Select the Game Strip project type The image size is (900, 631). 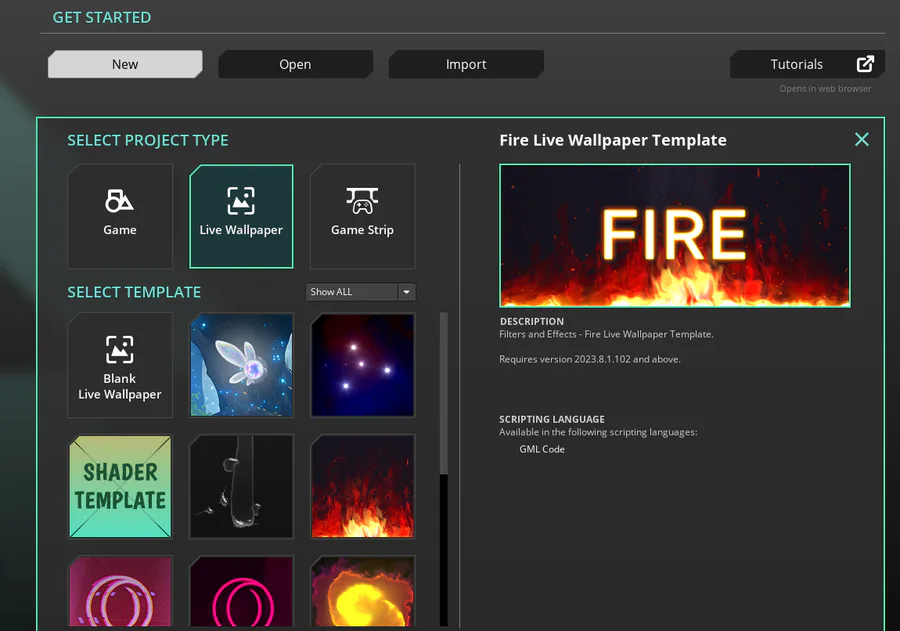tap(362, 216)
